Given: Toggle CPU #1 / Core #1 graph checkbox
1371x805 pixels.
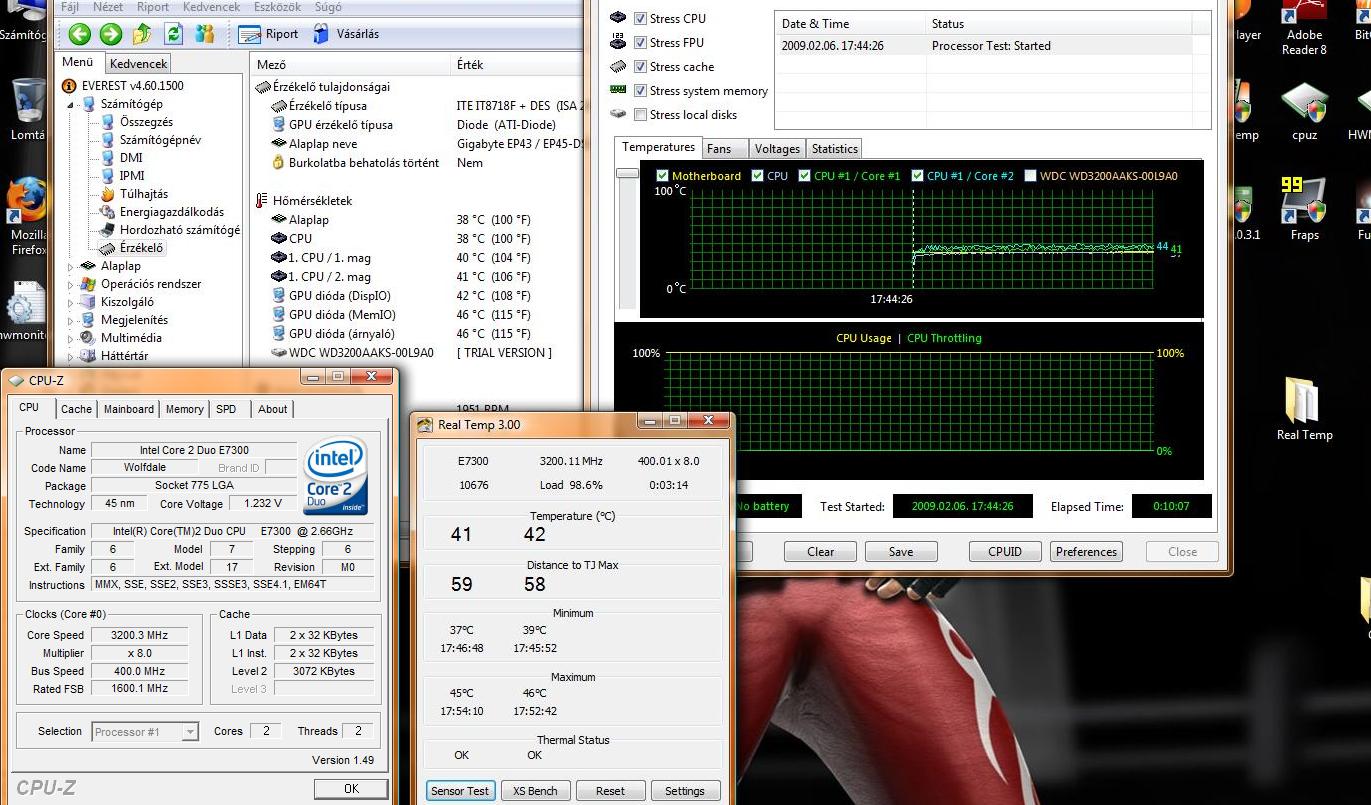Looking at the screenshot, I should (804, 176).
